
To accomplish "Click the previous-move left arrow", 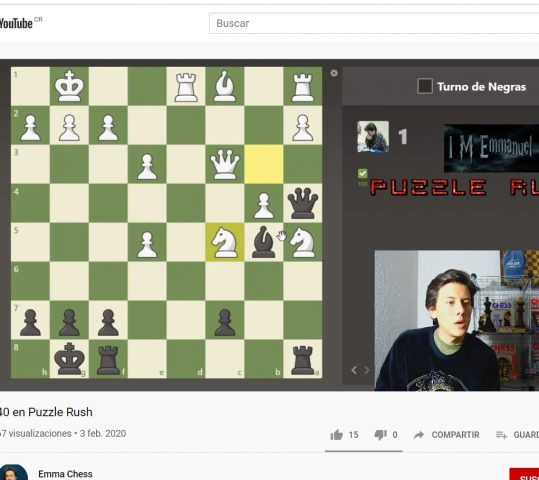I will [354, 370].
